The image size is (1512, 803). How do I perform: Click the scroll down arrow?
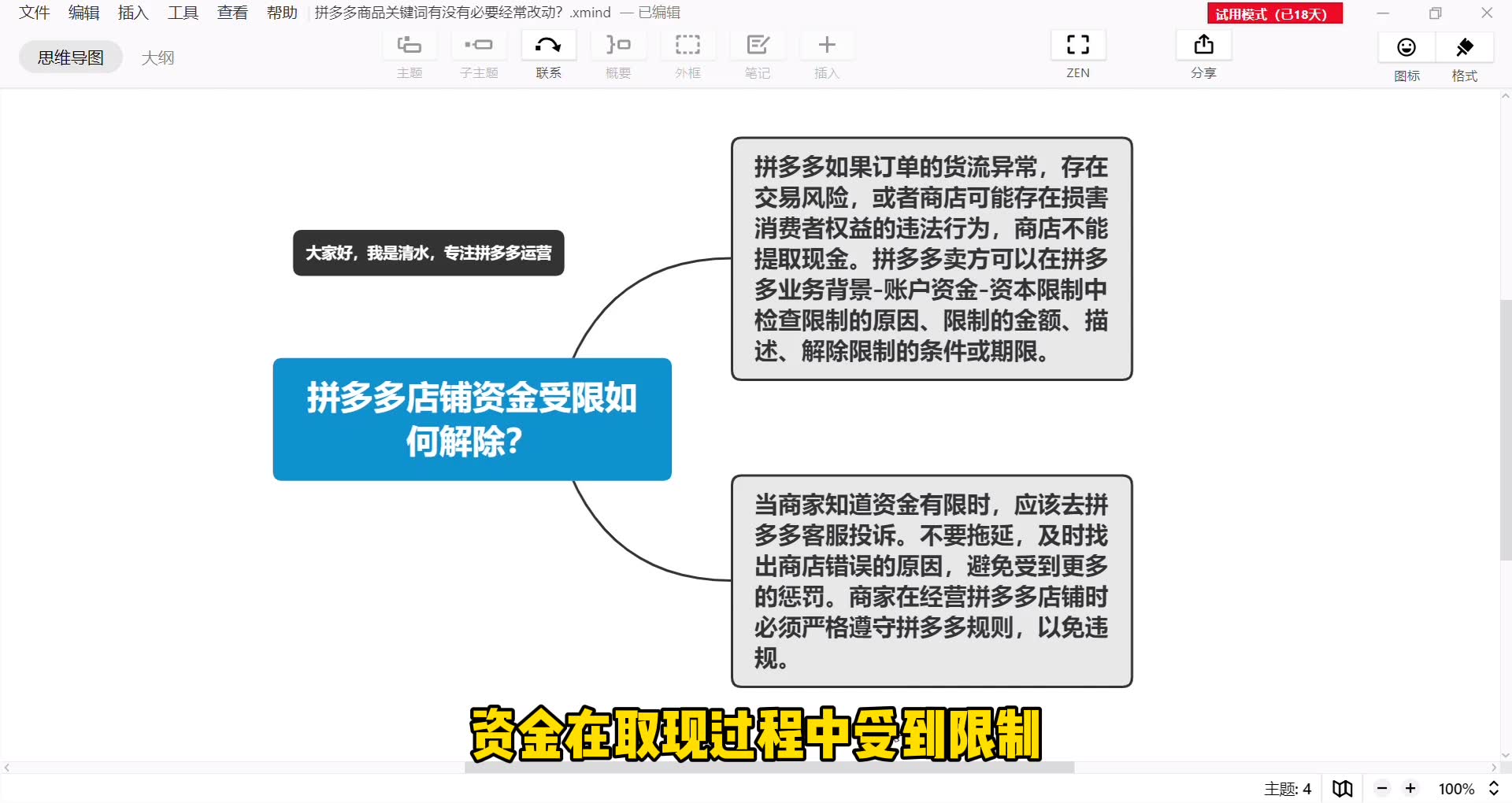(x=1506, y=755)
